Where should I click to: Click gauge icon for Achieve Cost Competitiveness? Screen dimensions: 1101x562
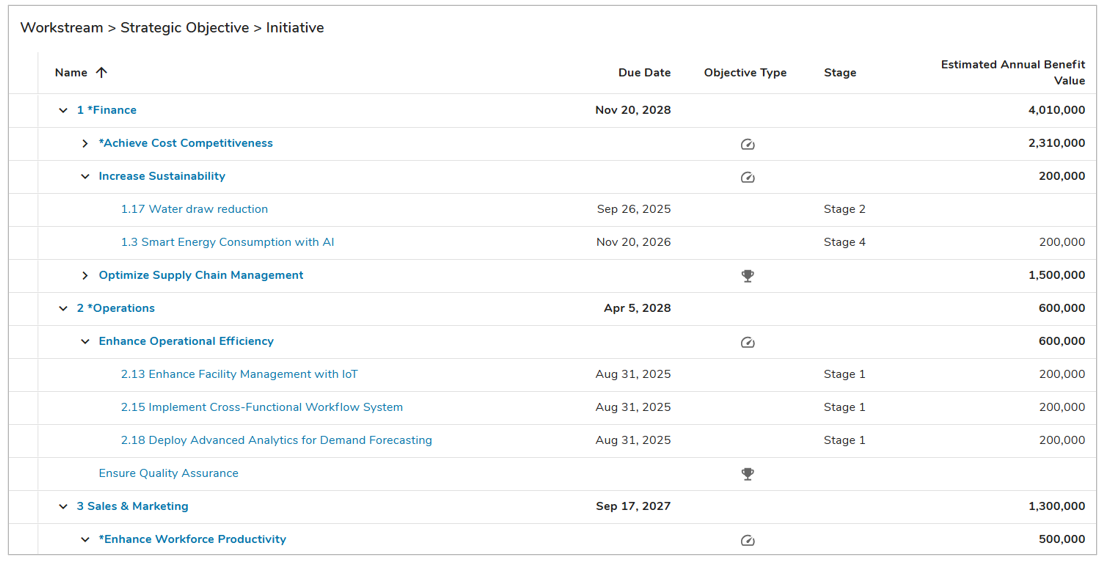coord(747,144)
